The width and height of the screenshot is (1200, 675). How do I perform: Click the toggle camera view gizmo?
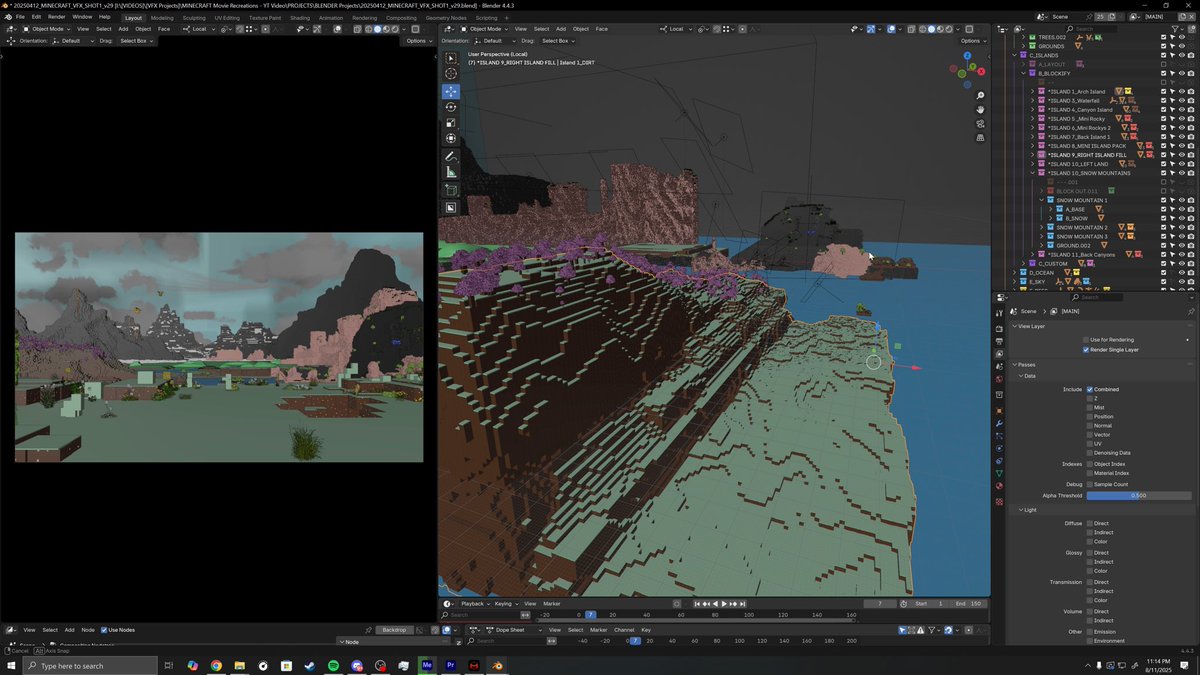(x=980, y=123)
